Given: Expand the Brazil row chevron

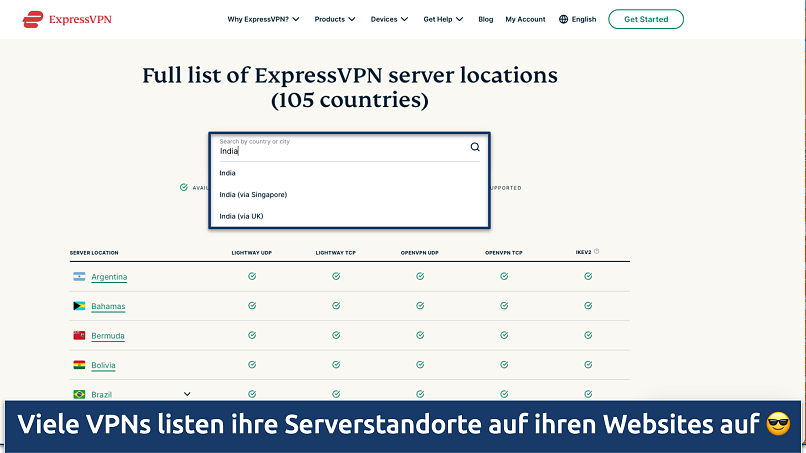Looking at the screenshot, I should click(x=187, y=394).
